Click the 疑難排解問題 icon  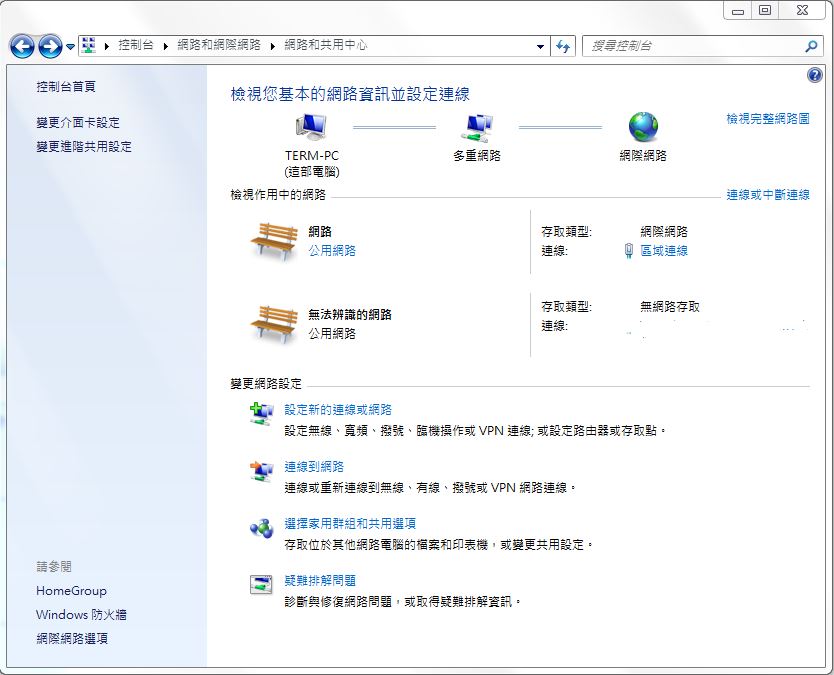tap(261, 585)
